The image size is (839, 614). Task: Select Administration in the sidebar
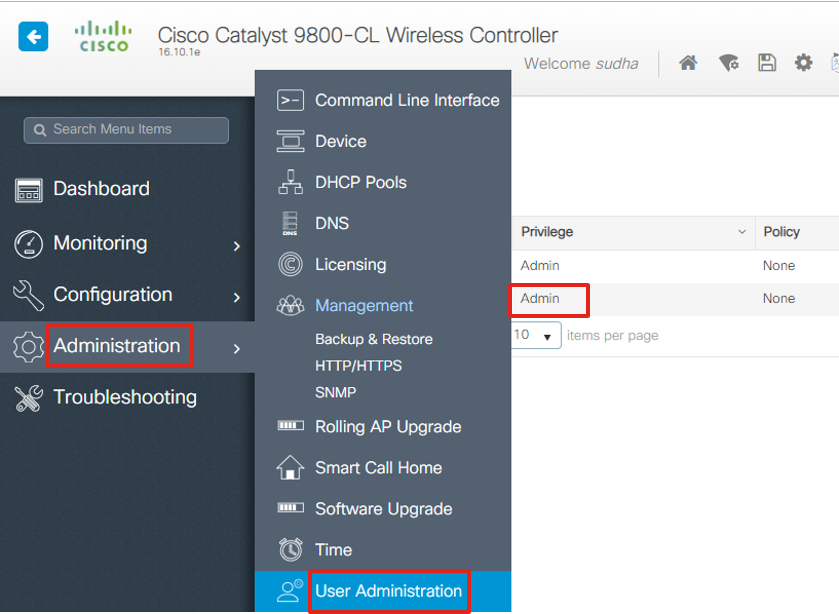117,346
